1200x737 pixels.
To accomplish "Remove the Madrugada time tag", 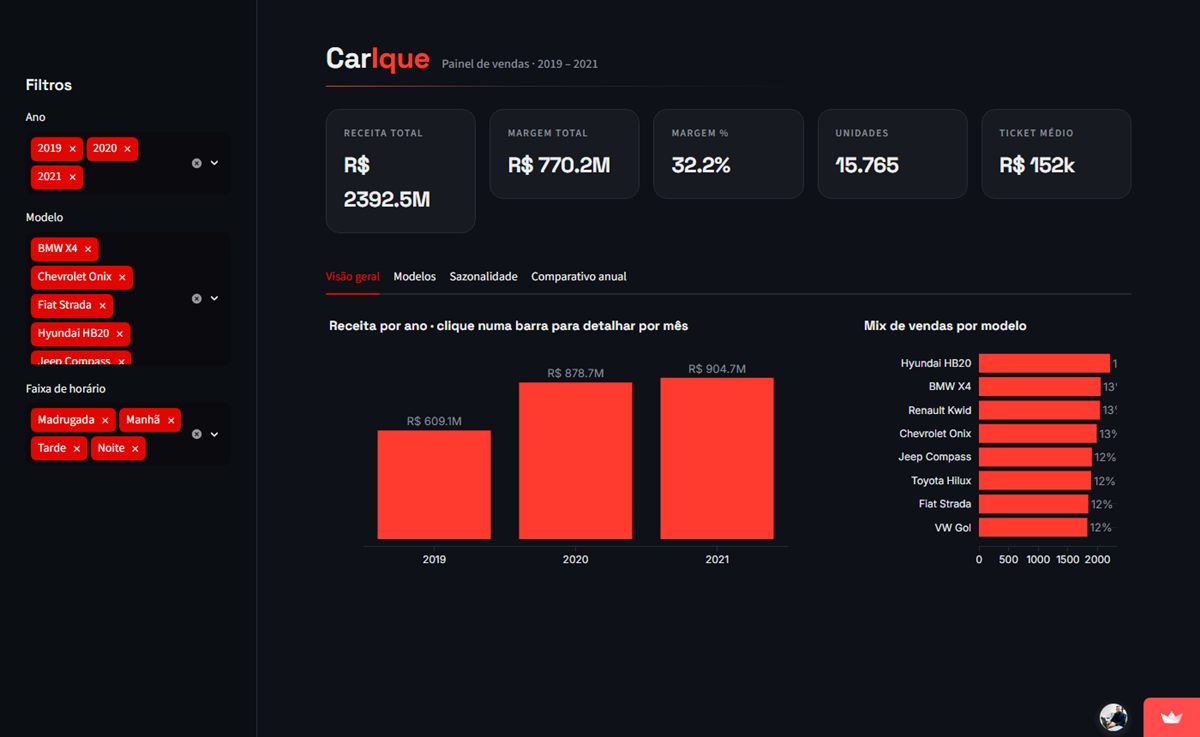I will (x=105, y=421).
